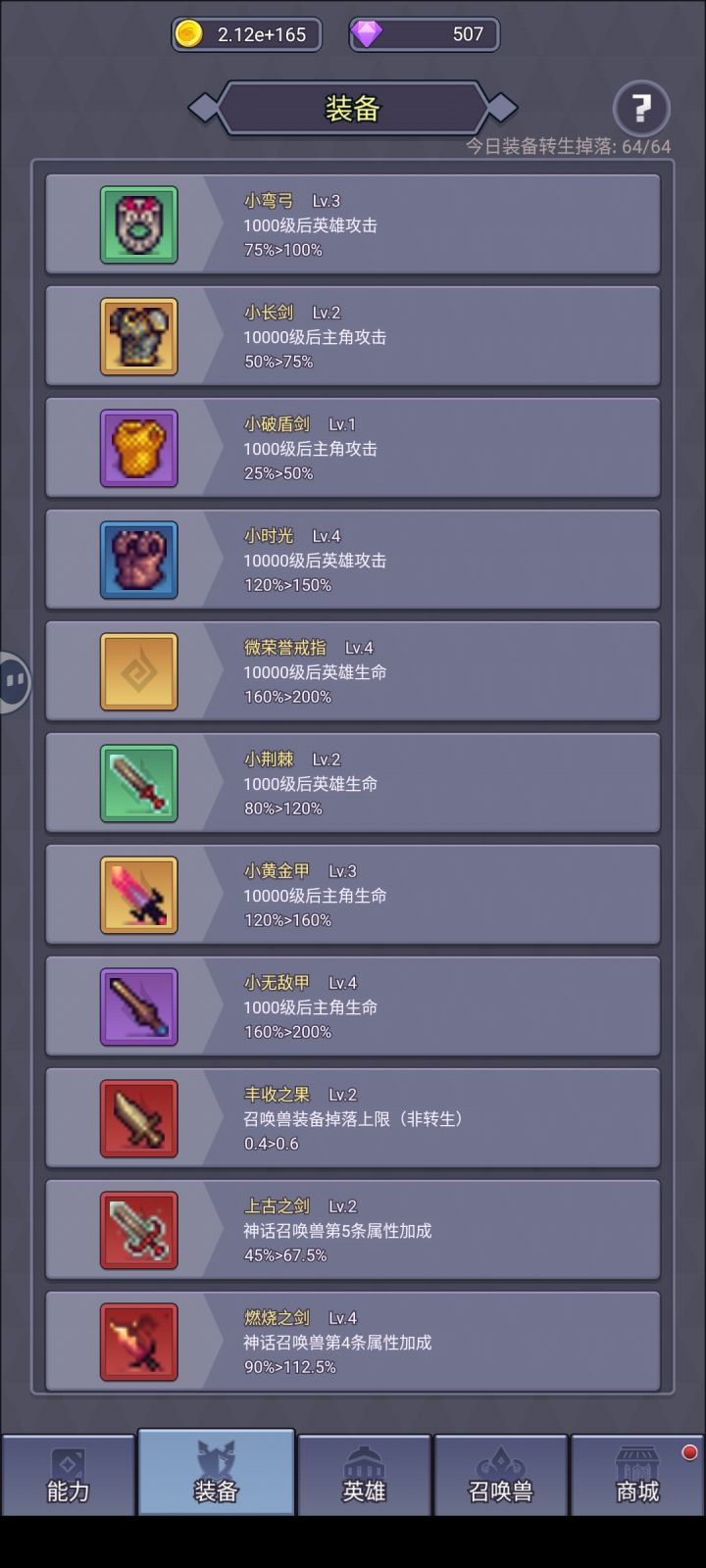Select the purple staff icon for 小无敌甲
706x1568 pixels.
click(x=139, y=1007)
